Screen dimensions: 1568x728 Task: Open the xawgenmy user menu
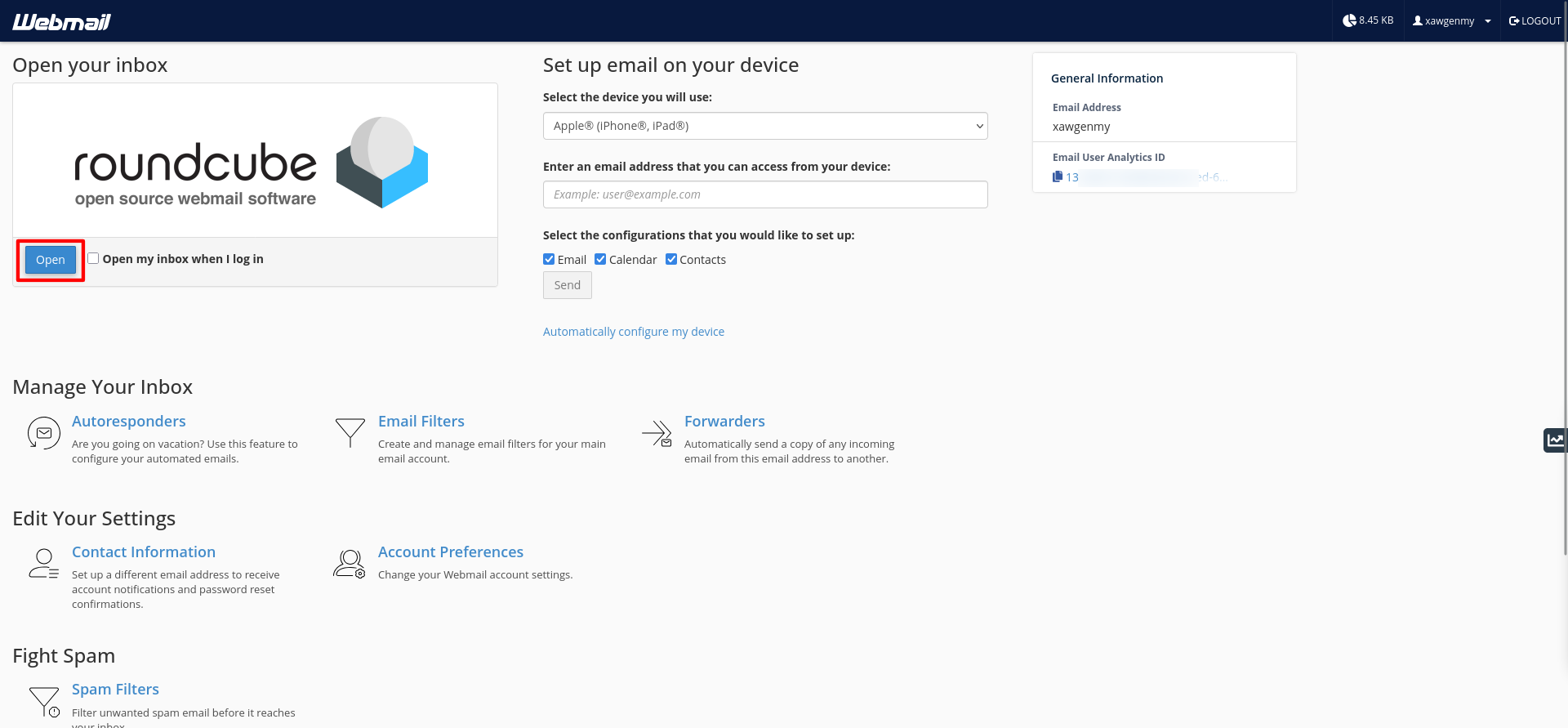point(1452,21)
